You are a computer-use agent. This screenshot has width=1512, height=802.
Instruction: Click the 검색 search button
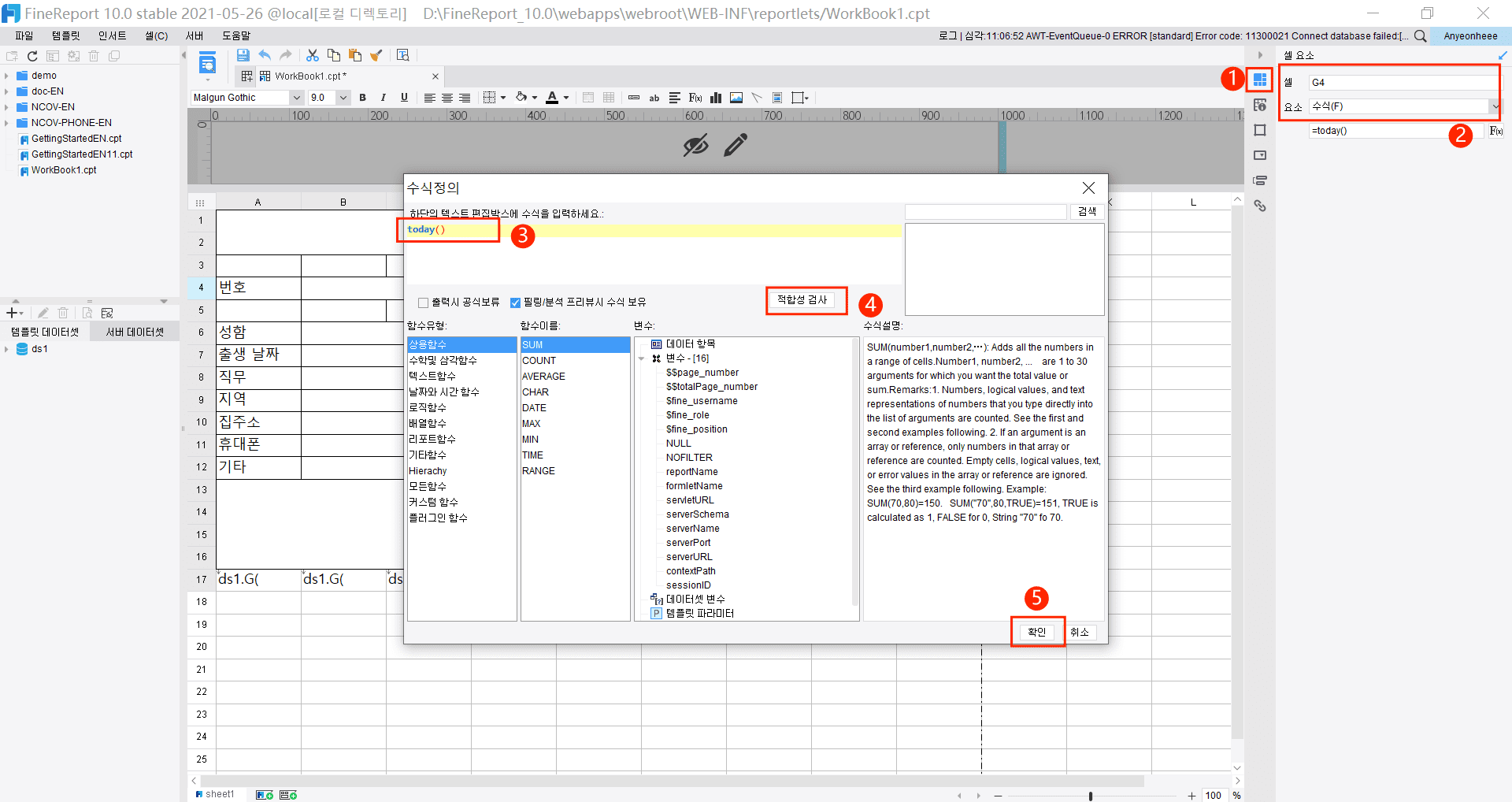(1087, 212)
